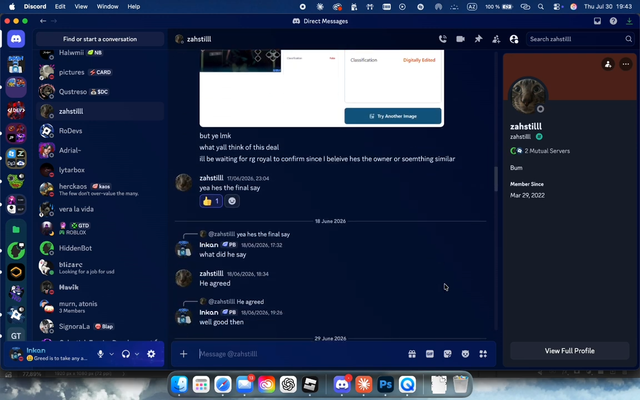
Task: Add friends to DM icon
Action: [496, 39]
